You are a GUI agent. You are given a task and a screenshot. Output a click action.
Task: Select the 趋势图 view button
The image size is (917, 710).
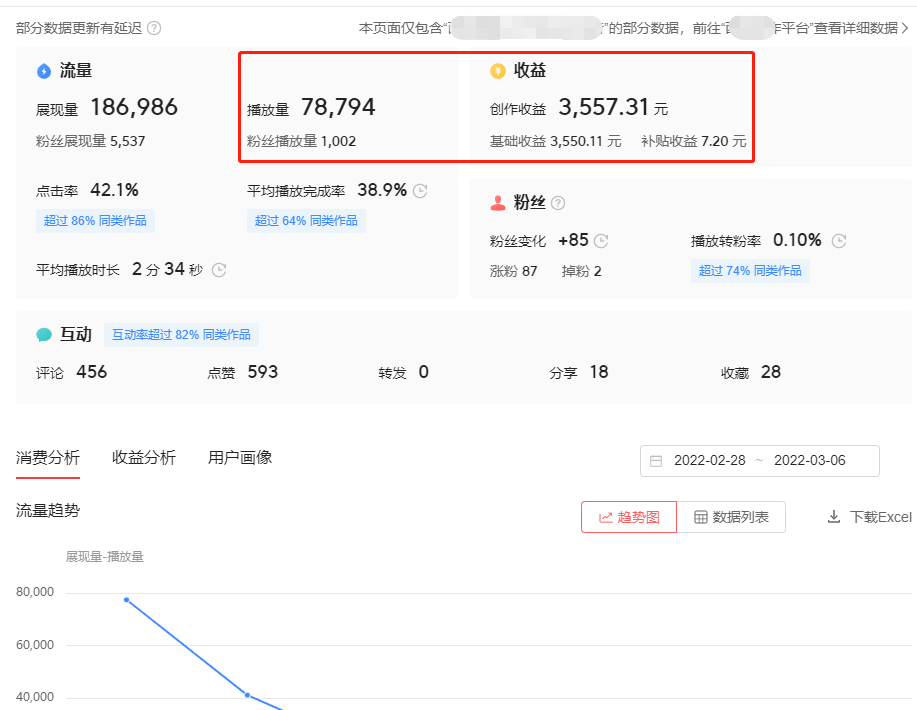(x=629, y=517)
